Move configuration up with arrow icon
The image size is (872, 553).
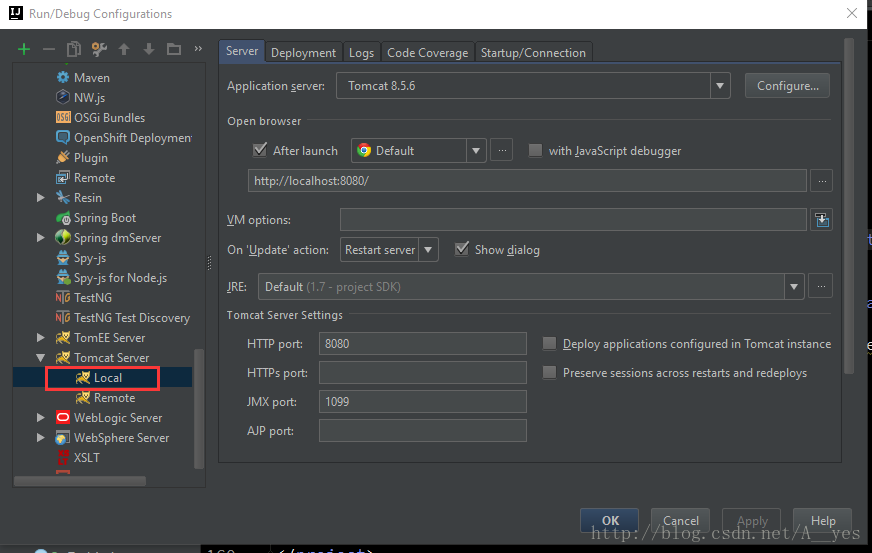tap(124, 50)
